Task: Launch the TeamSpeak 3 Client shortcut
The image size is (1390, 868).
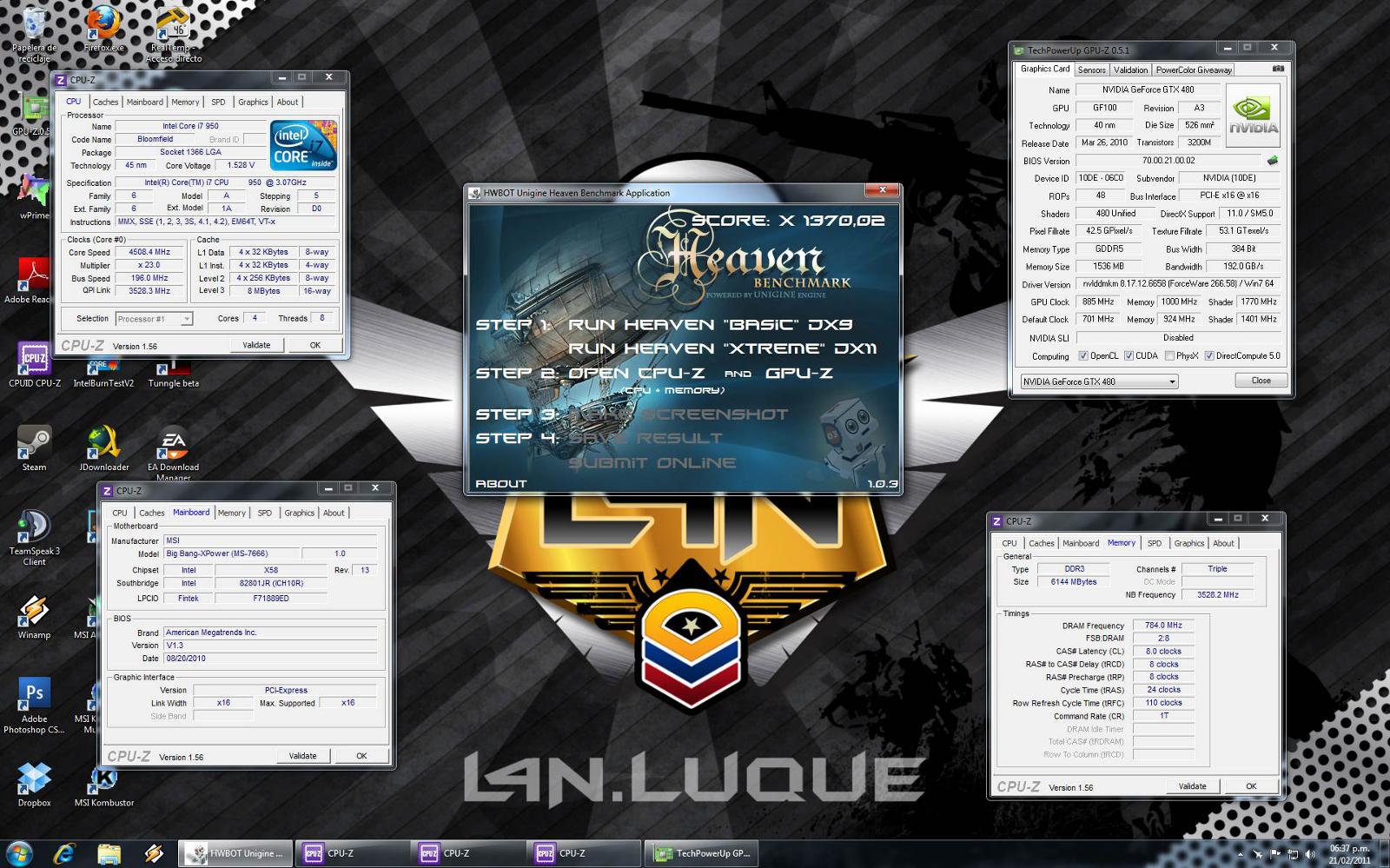Action: [34, 537]
